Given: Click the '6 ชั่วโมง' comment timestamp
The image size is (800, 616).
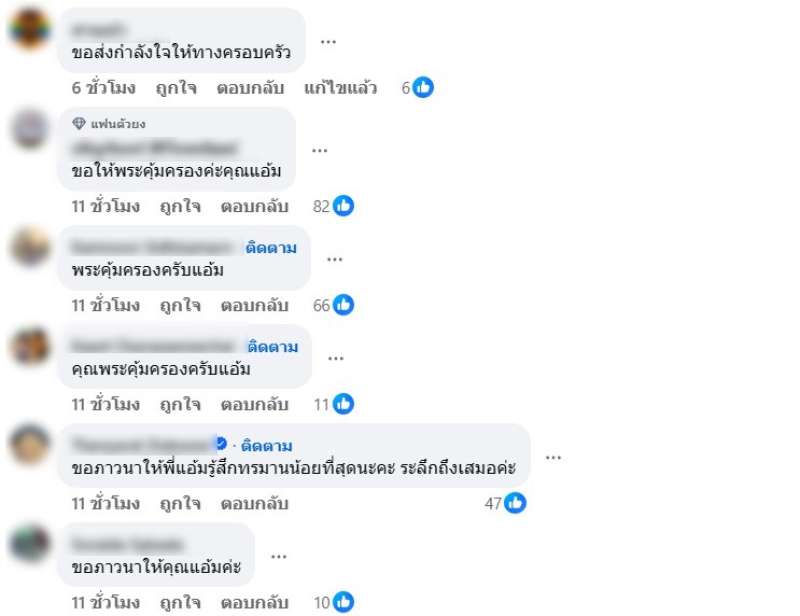Looking at the screenshot, I should tap(104, 88).
